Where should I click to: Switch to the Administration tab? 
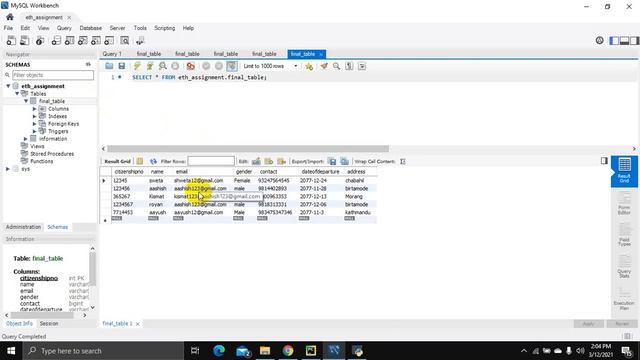23,227
